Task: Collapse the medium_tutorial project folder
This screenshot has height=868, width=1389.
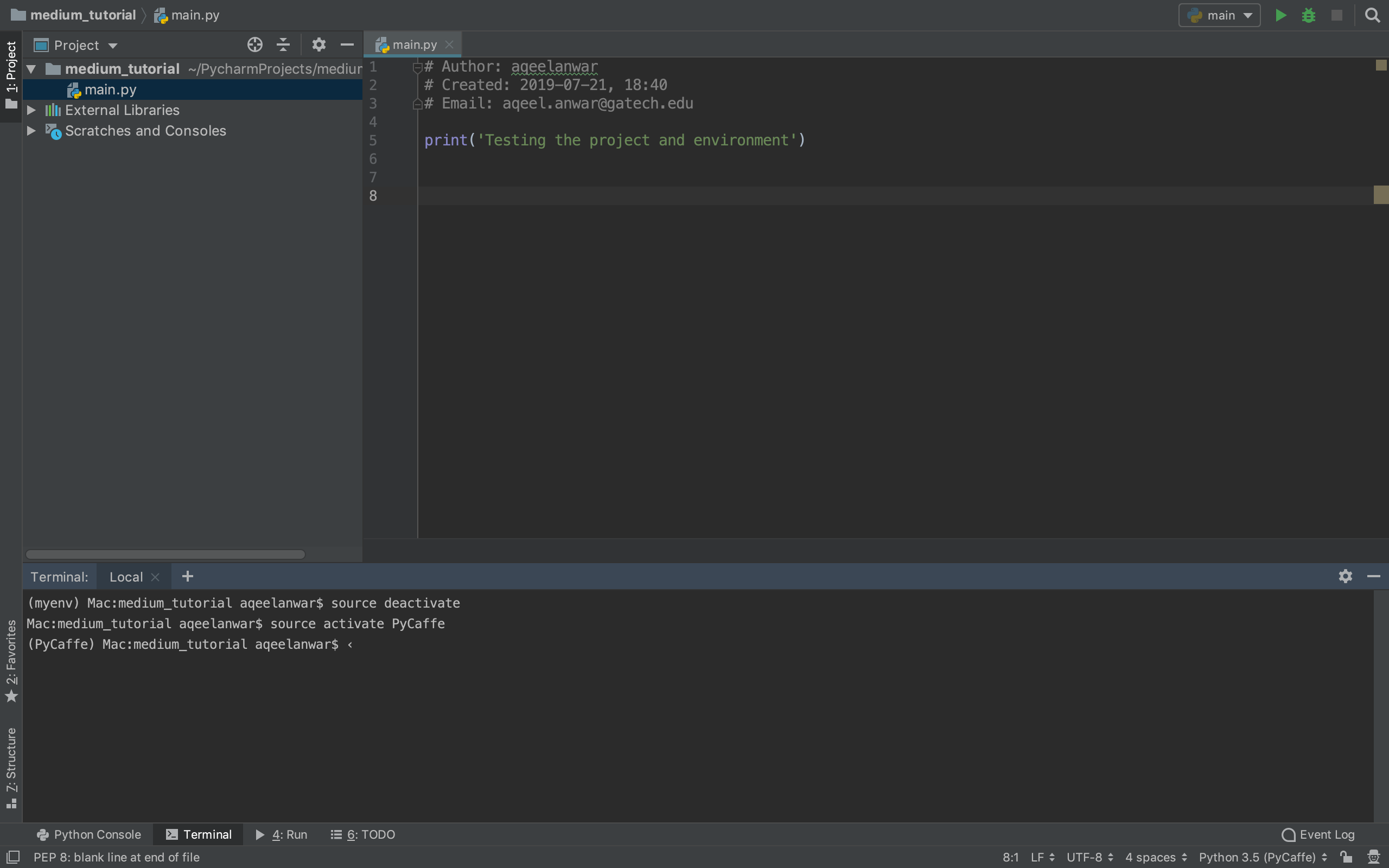Action: [x=31, y=69]
